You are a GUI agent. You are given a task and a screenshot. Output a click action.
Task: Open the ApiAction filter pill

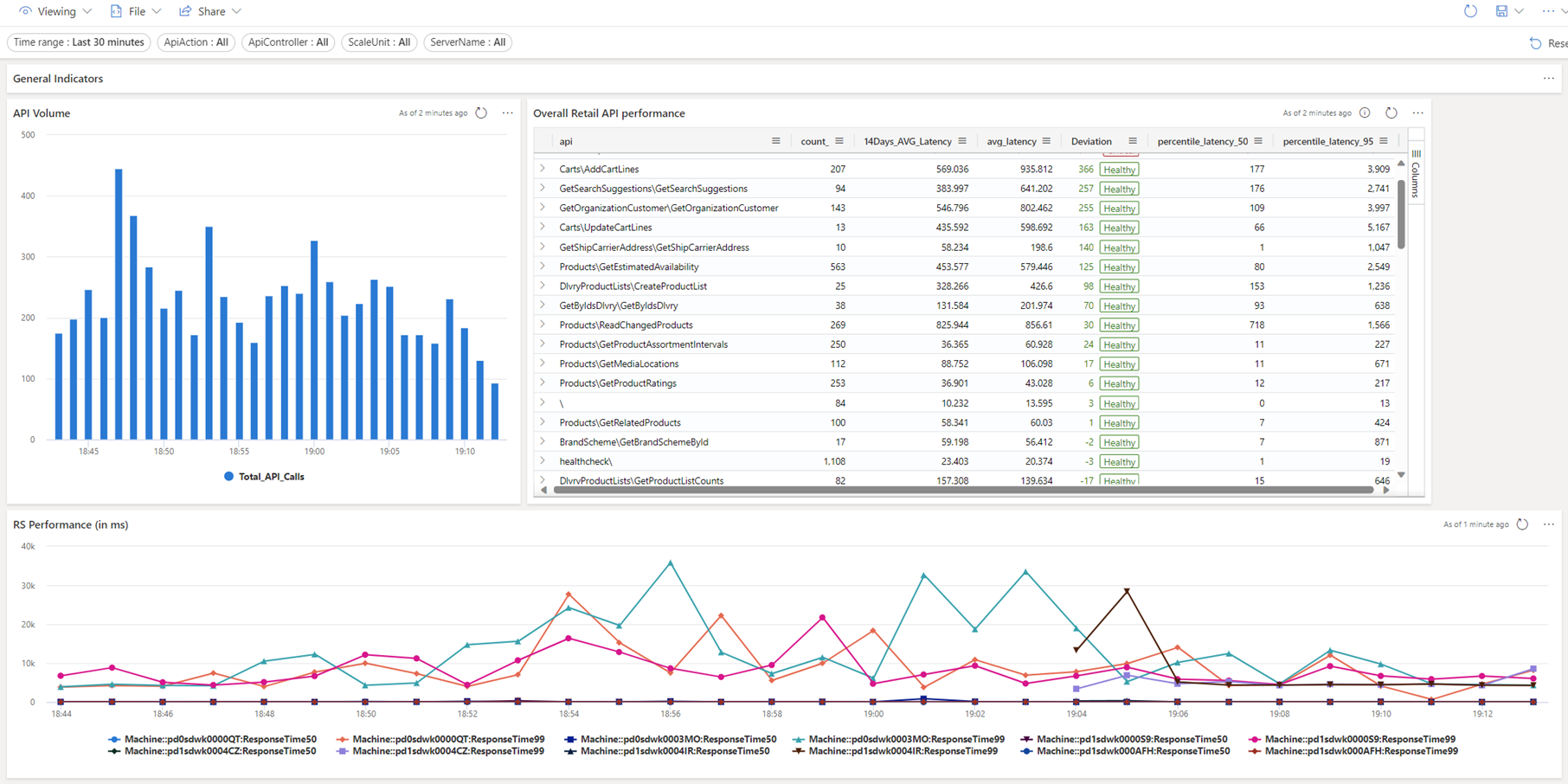click(x=196, y=42)
